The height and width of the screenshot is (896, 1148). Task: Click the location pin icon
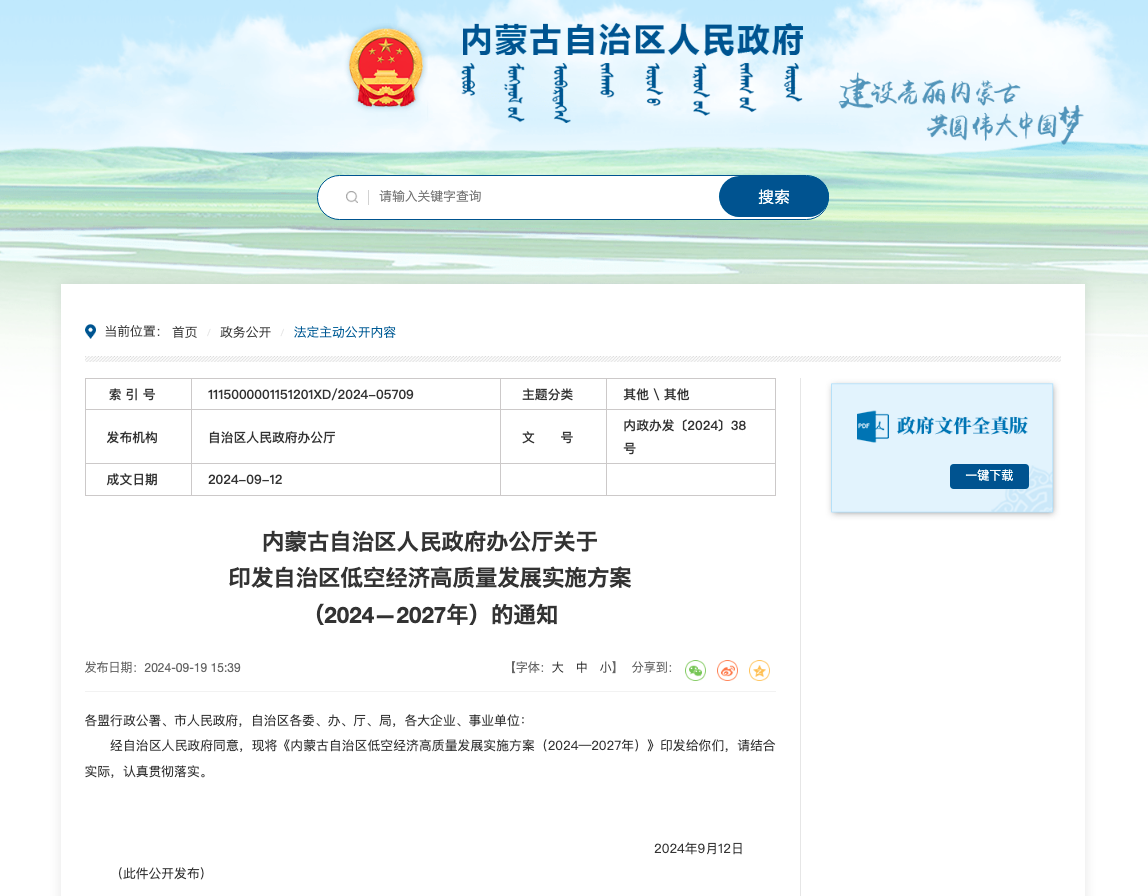click(91, 332)
